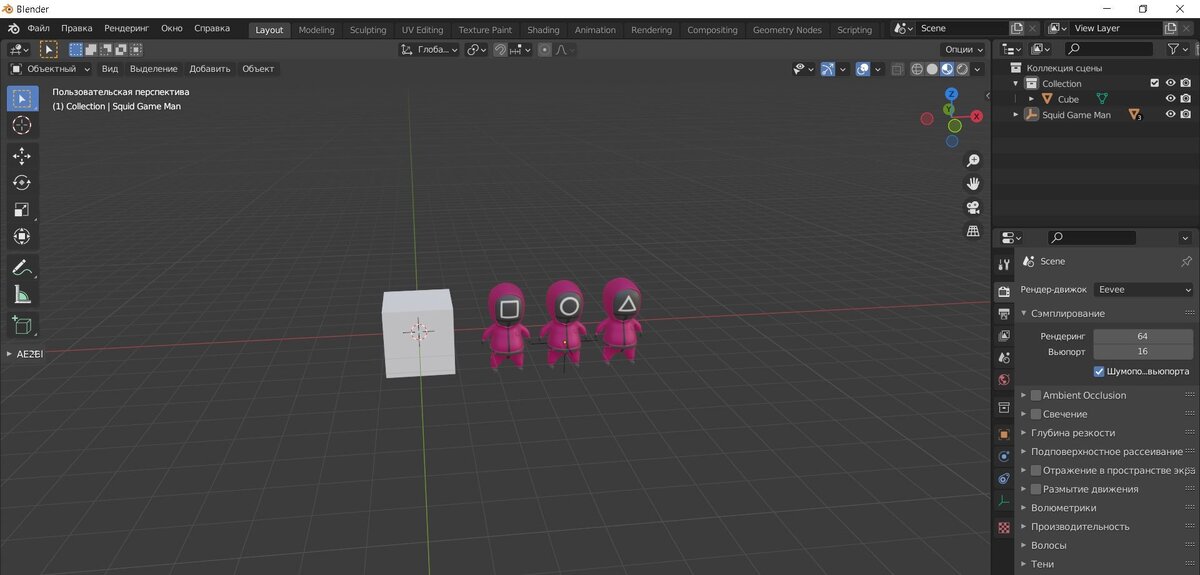Open the Tool properties tab
Screen dimensions: 1200x575
(x=1004, y=264)
